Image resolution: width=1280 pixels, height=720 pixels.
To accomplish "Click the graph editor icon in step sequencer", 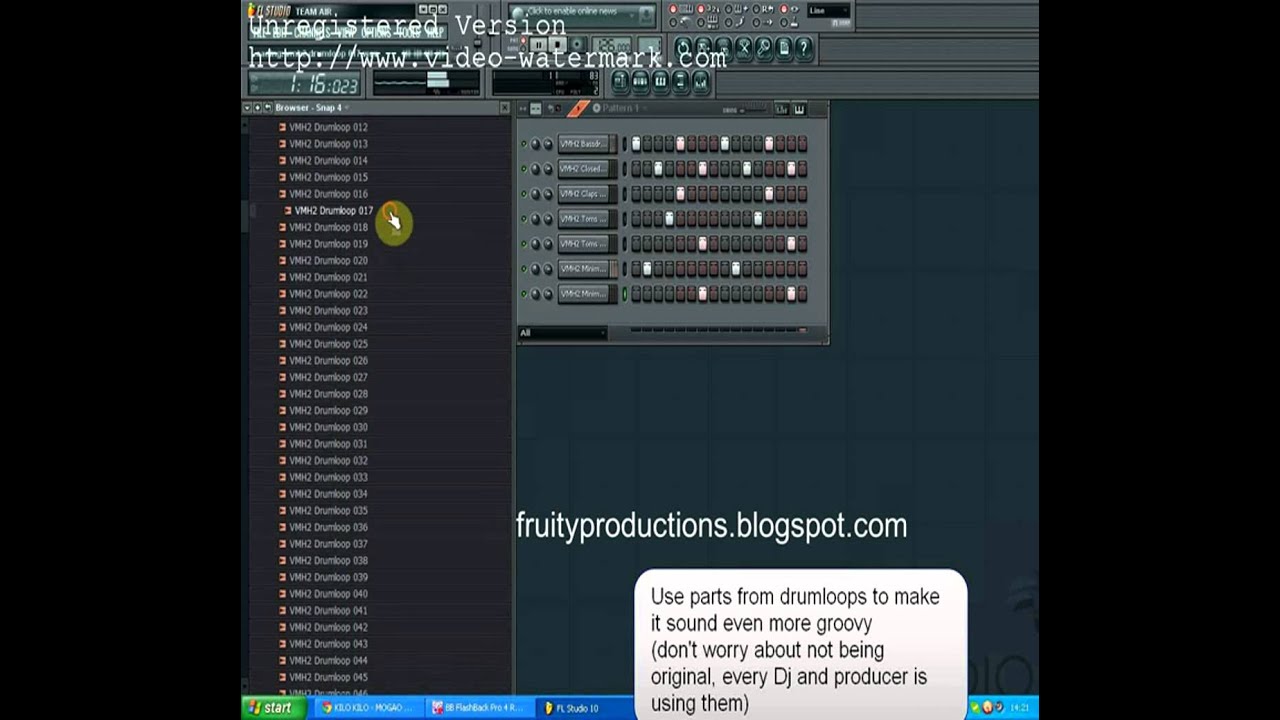I will tap(781, 108).
